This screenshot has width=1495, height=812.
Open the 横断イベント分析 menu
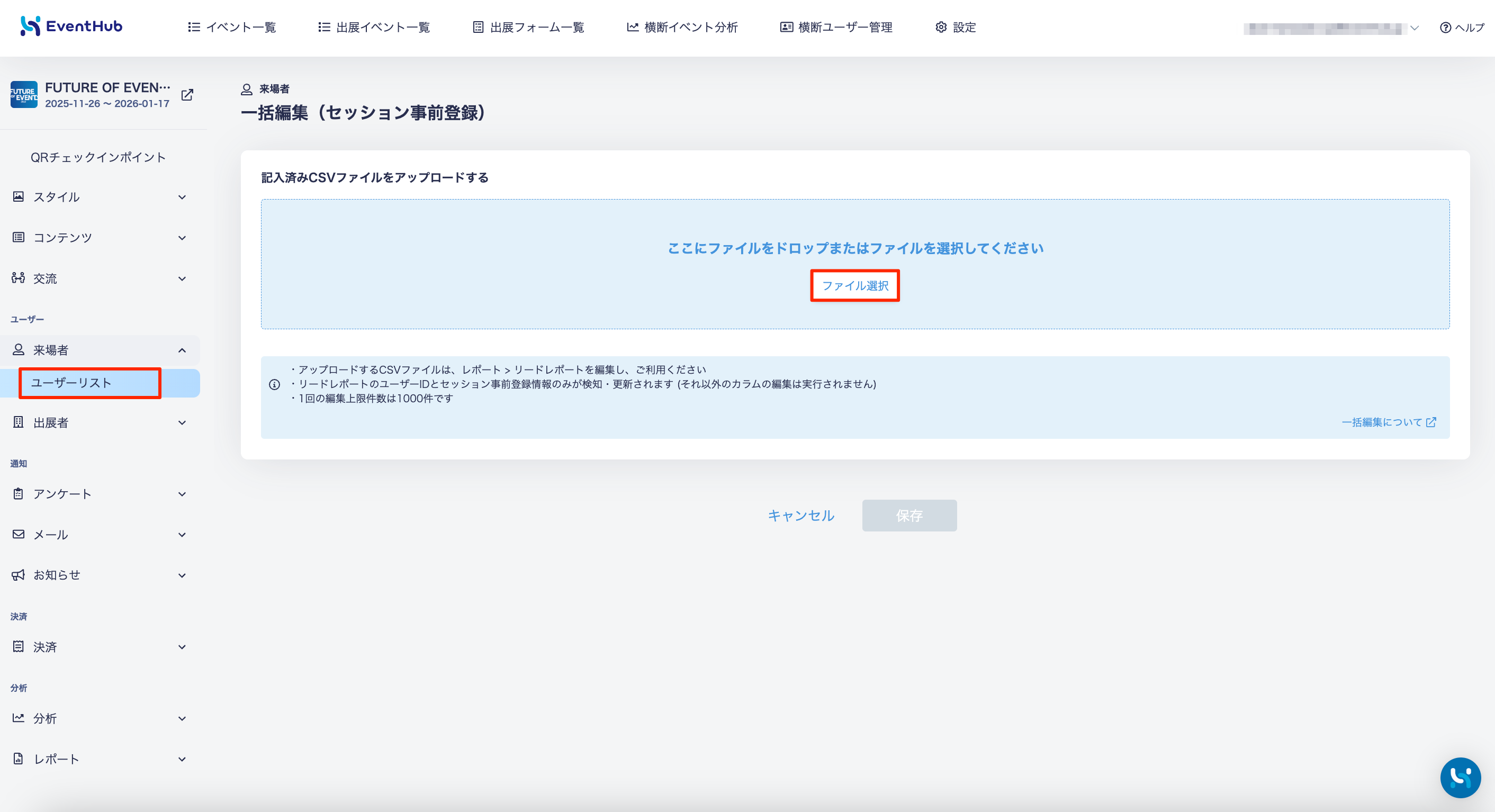click(x=682, y=28)
